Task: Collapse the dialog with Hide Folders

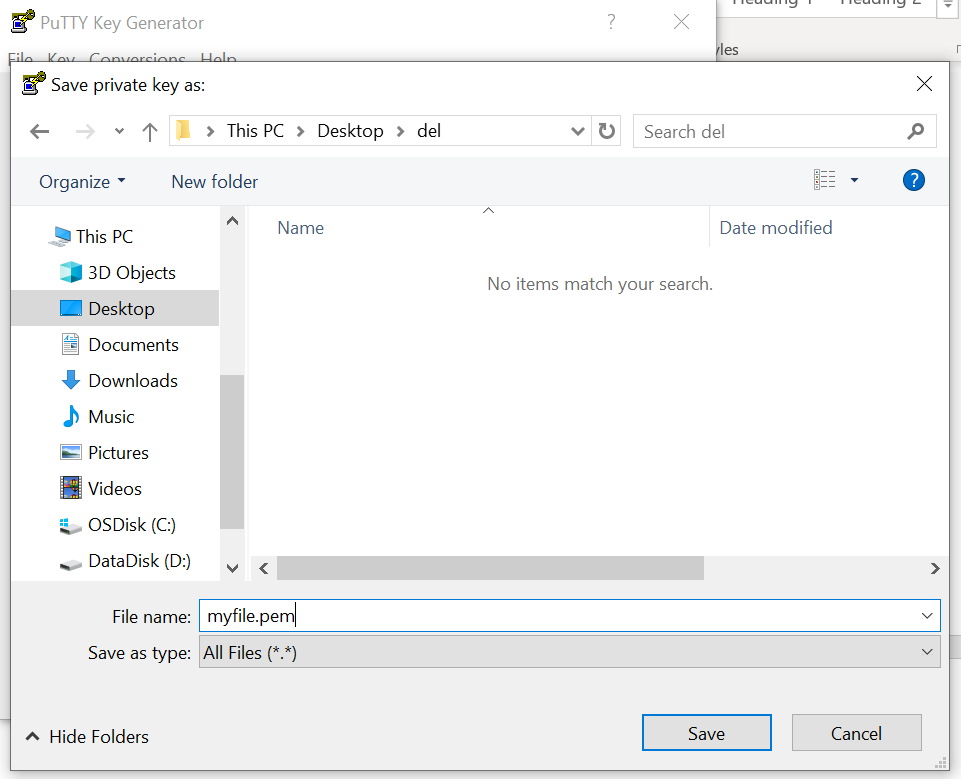Action: coord(88,736)
